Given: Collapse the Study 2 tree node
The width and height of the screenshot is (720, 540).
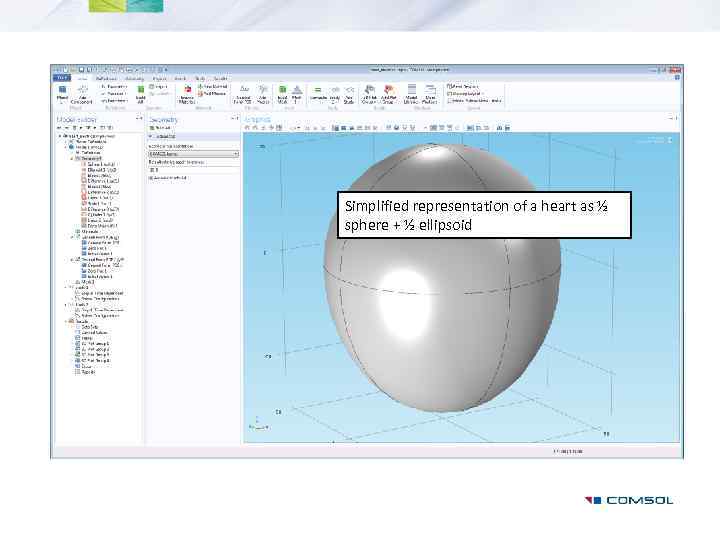Looking at the screenshot, I should pyautogui.click(x=66, y=304).
